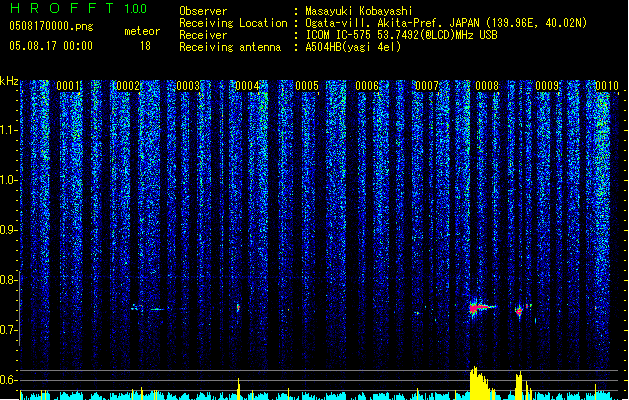Click the 0.8 kHz axis label
Image resolution: width=629 pixels, height=400 pixels.
coord(9,280)
